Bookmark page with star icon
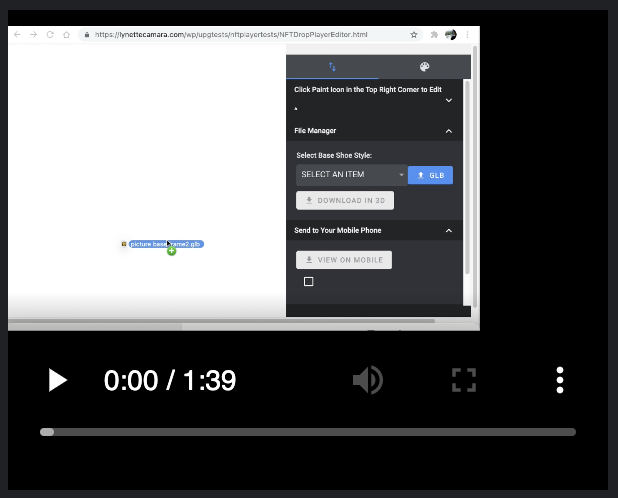The height and width of the screenshot is (498, 618). (x=414, y=35)
